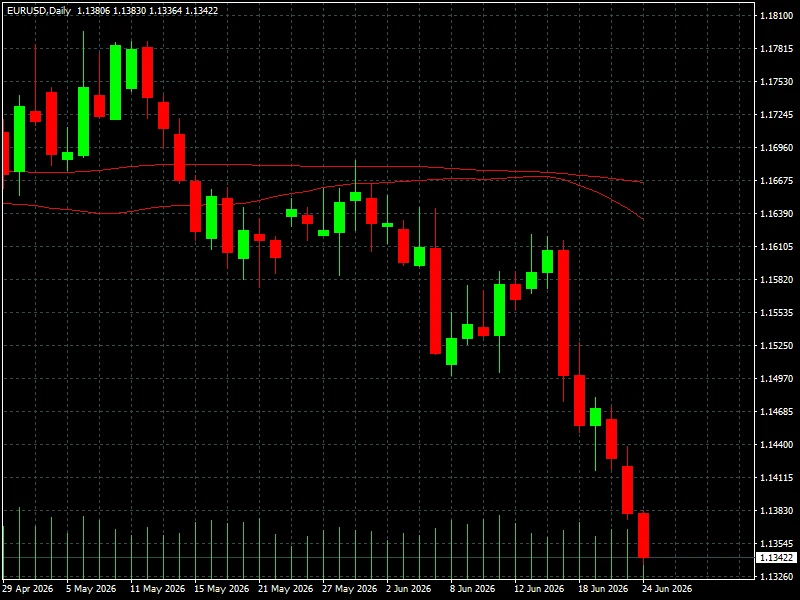This screenshot has height=600, width=800.
Task: Click the 27 May 2026 time axis label
Action: click(x=349, y=589)
